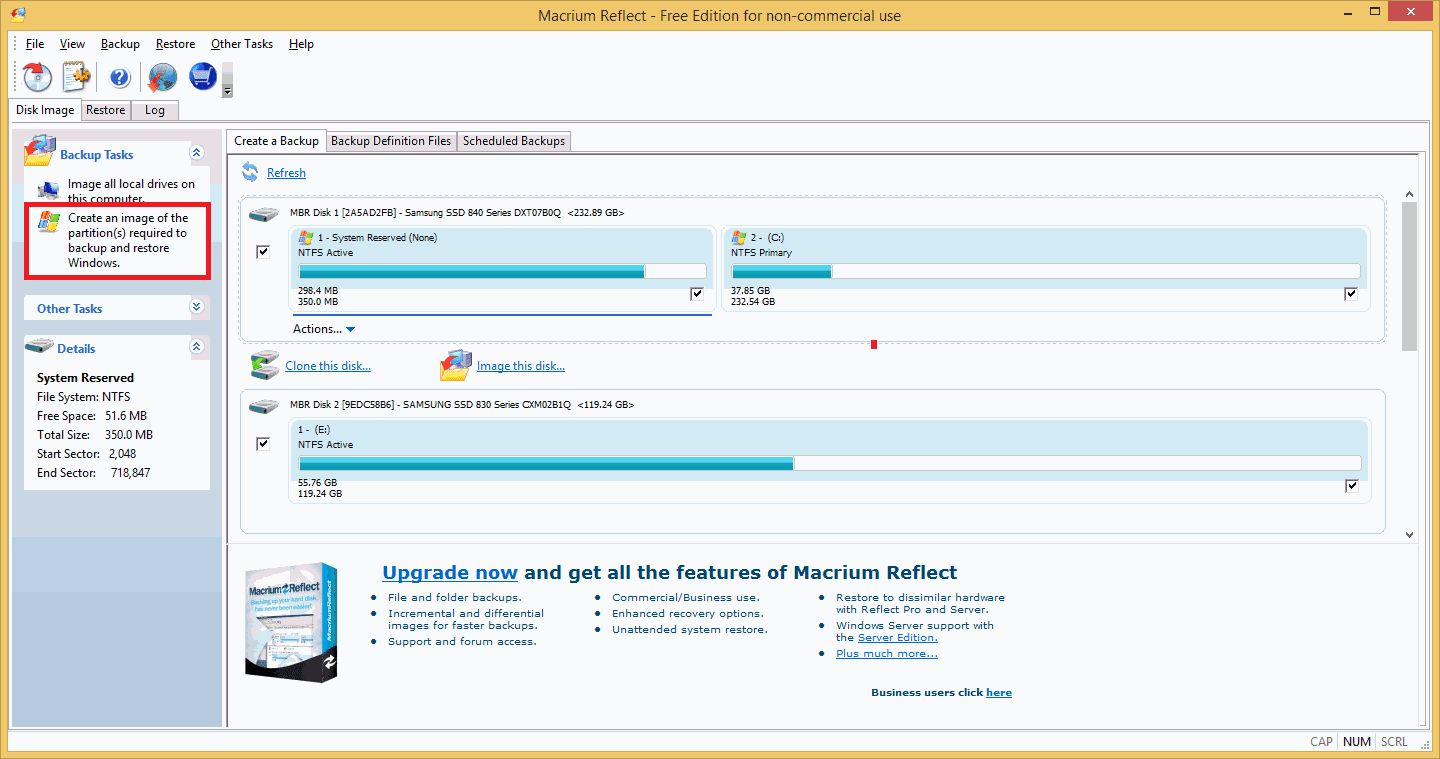Click the Business users 'here' link
This screenshot has width=1440, height=759.
pos(999,692)
